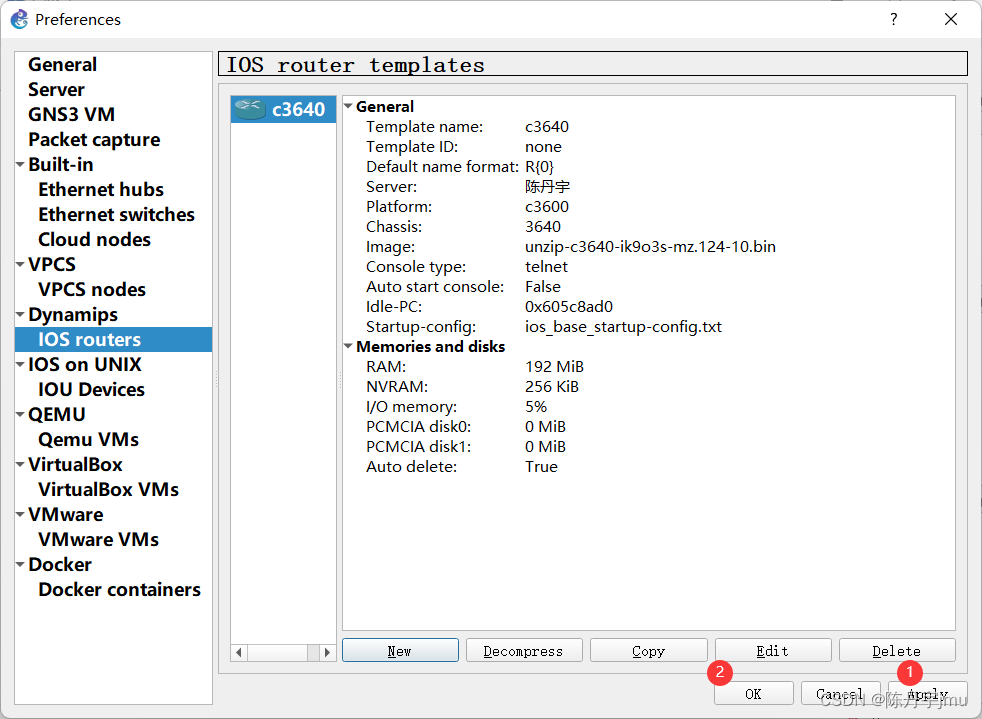The width and height of the screenshot is (982, 719).
Task: Collapse the IOS on UNIX section
Action: coord(21,365)
